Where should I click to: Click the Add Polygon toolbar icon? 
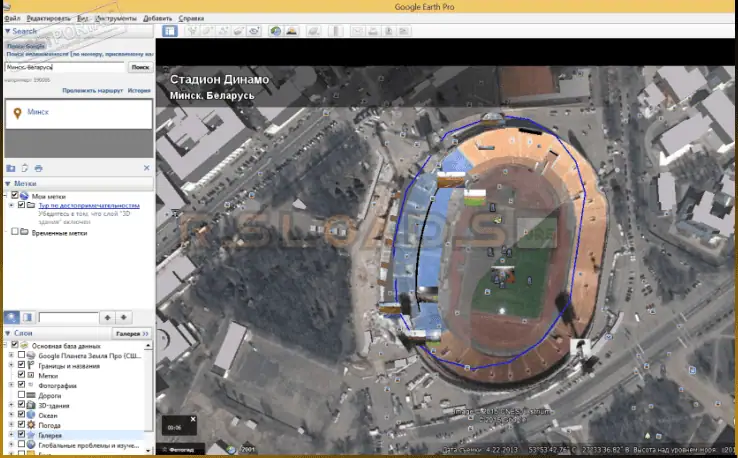(207, 31)
